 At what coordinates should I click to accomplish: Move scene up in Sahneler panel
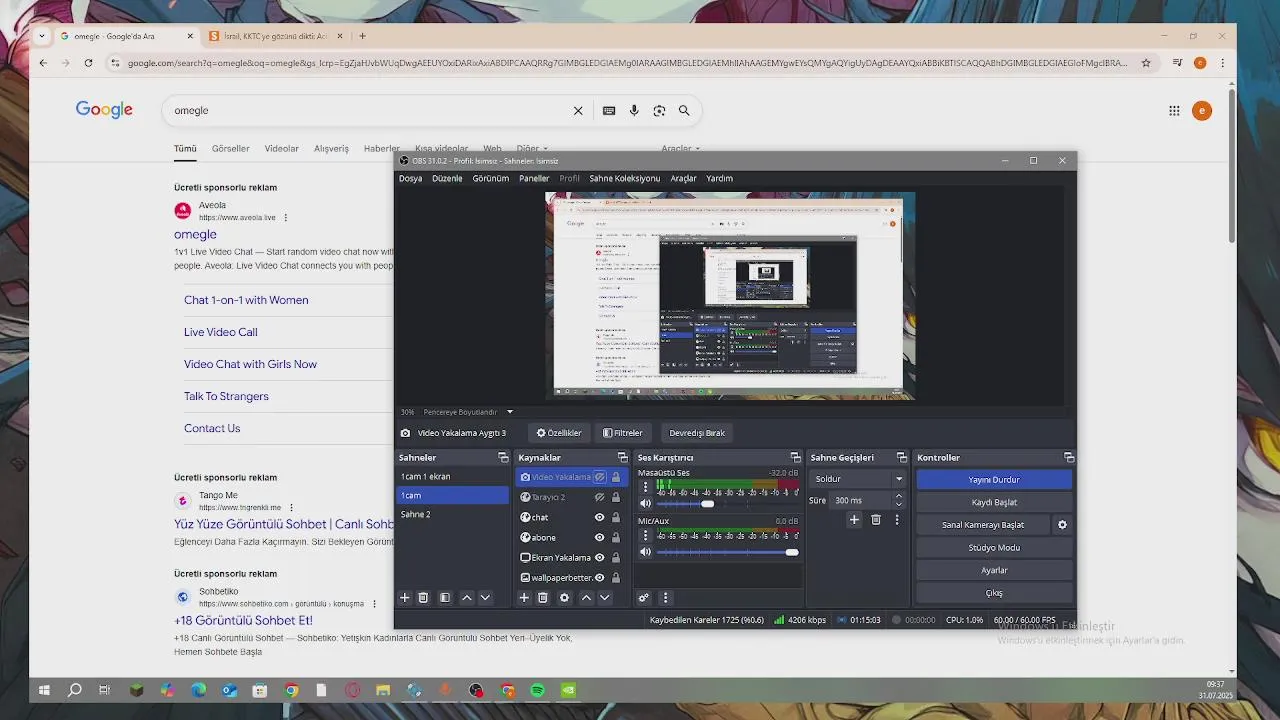point(467,598)
